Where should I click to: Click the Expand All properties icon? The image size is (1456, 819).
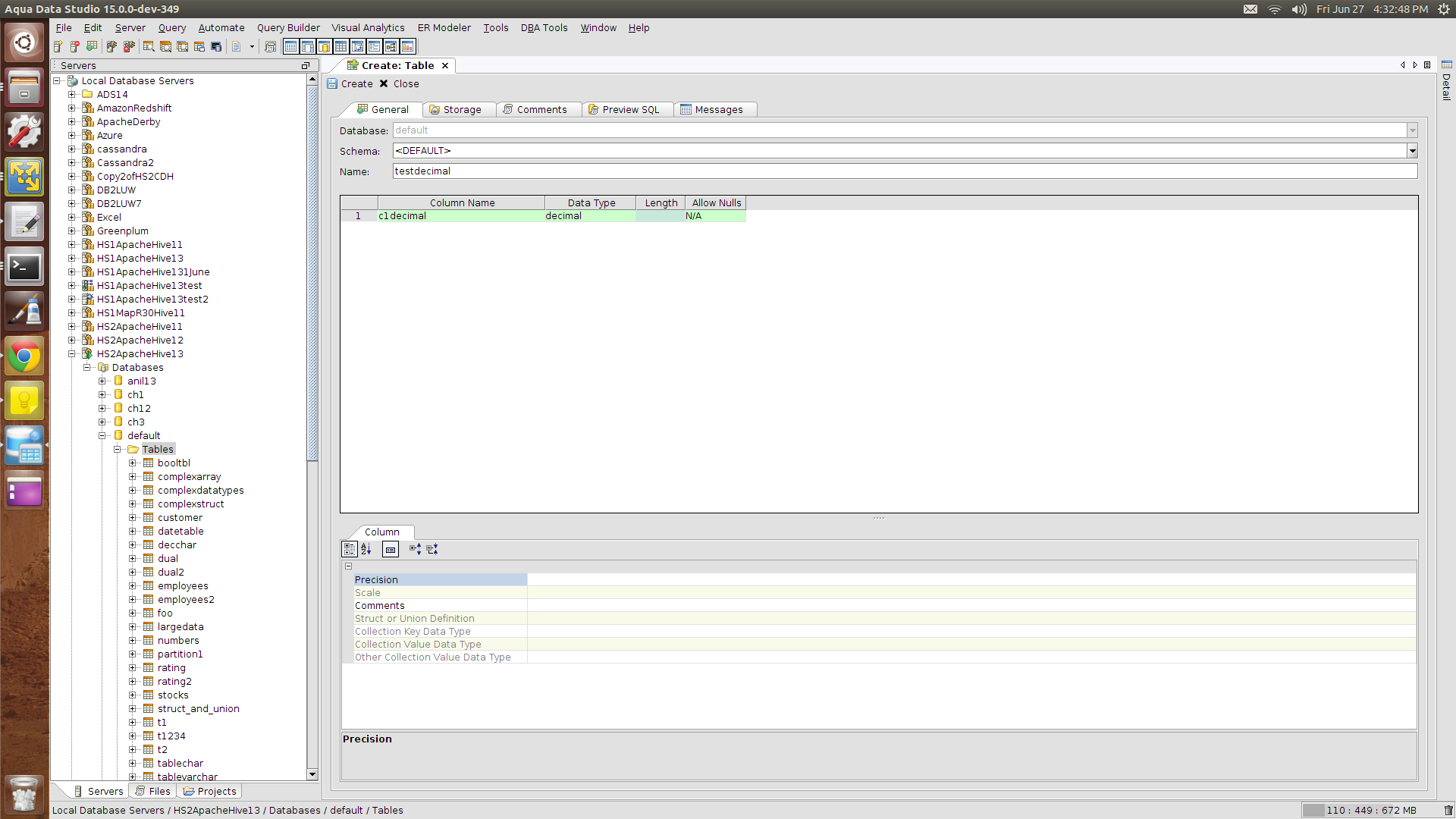point(415,549)
